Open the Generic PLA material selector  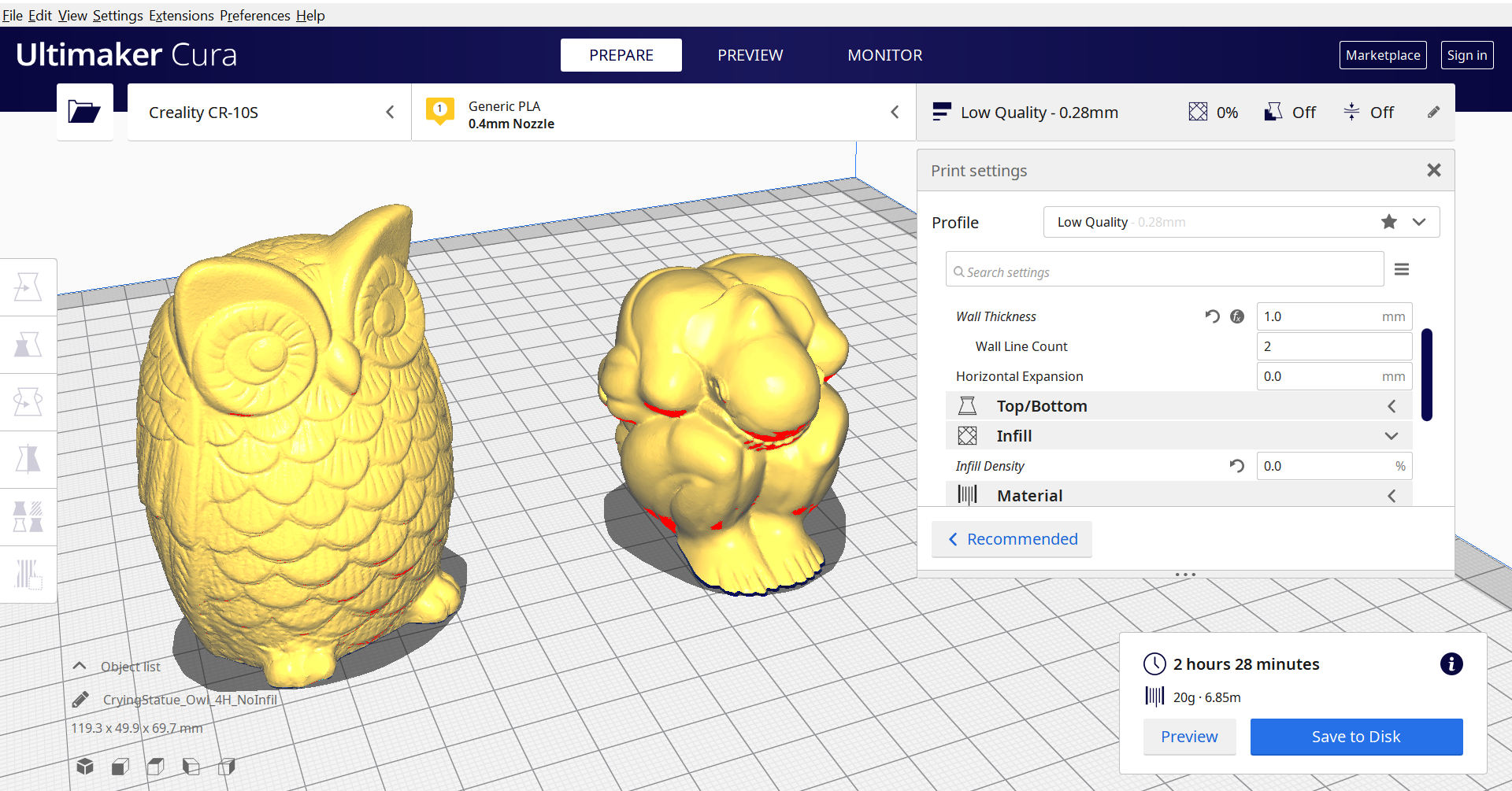(664, 113)
